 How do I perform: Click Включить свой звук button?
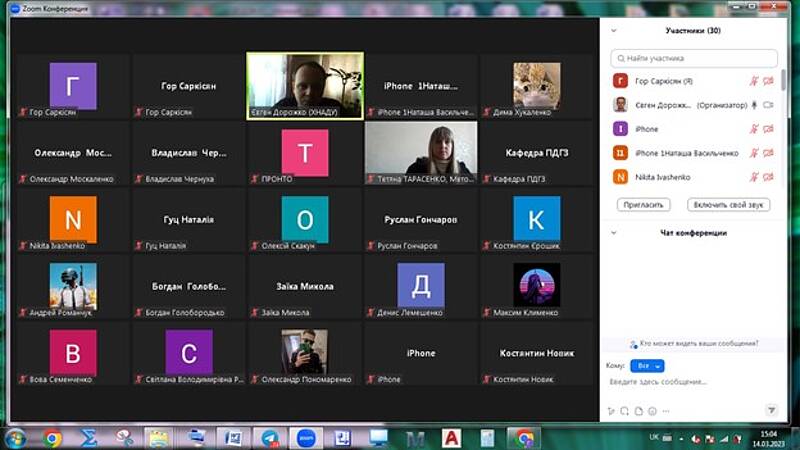[x=727, y=204]
